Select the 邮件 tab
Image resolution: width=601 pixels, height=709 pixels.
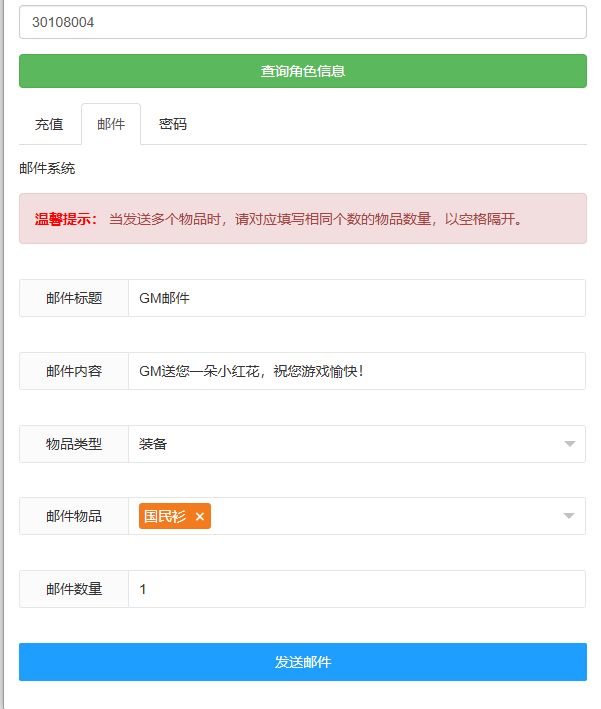(111, 125)
